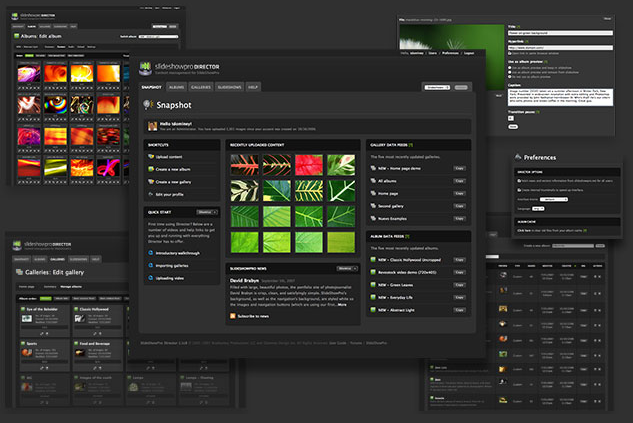Open the Importing galleries link

pyautogui.click(x=172, y=266)
